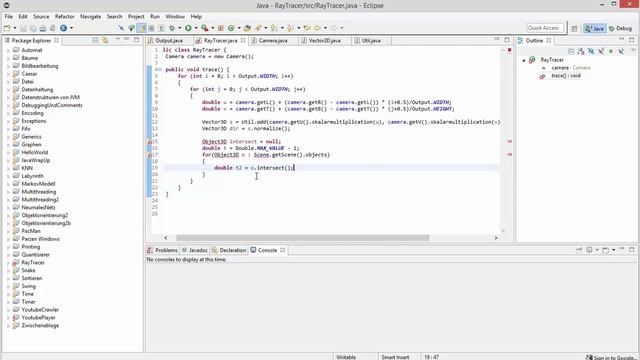Open the New wizard dropdown arrow
Viewport: 640px width, 360px height.
point(15,28)
